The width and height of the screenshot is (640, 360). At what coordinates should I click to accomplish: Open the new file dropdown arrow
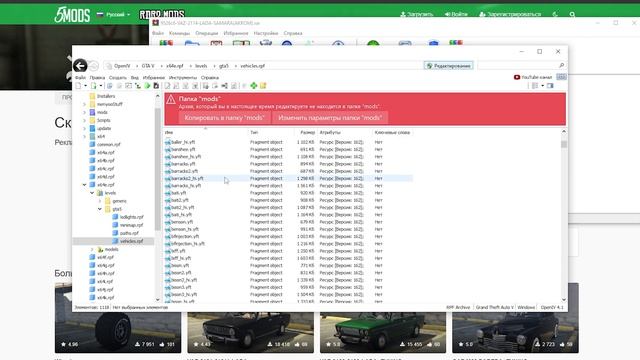click(85, 86)
